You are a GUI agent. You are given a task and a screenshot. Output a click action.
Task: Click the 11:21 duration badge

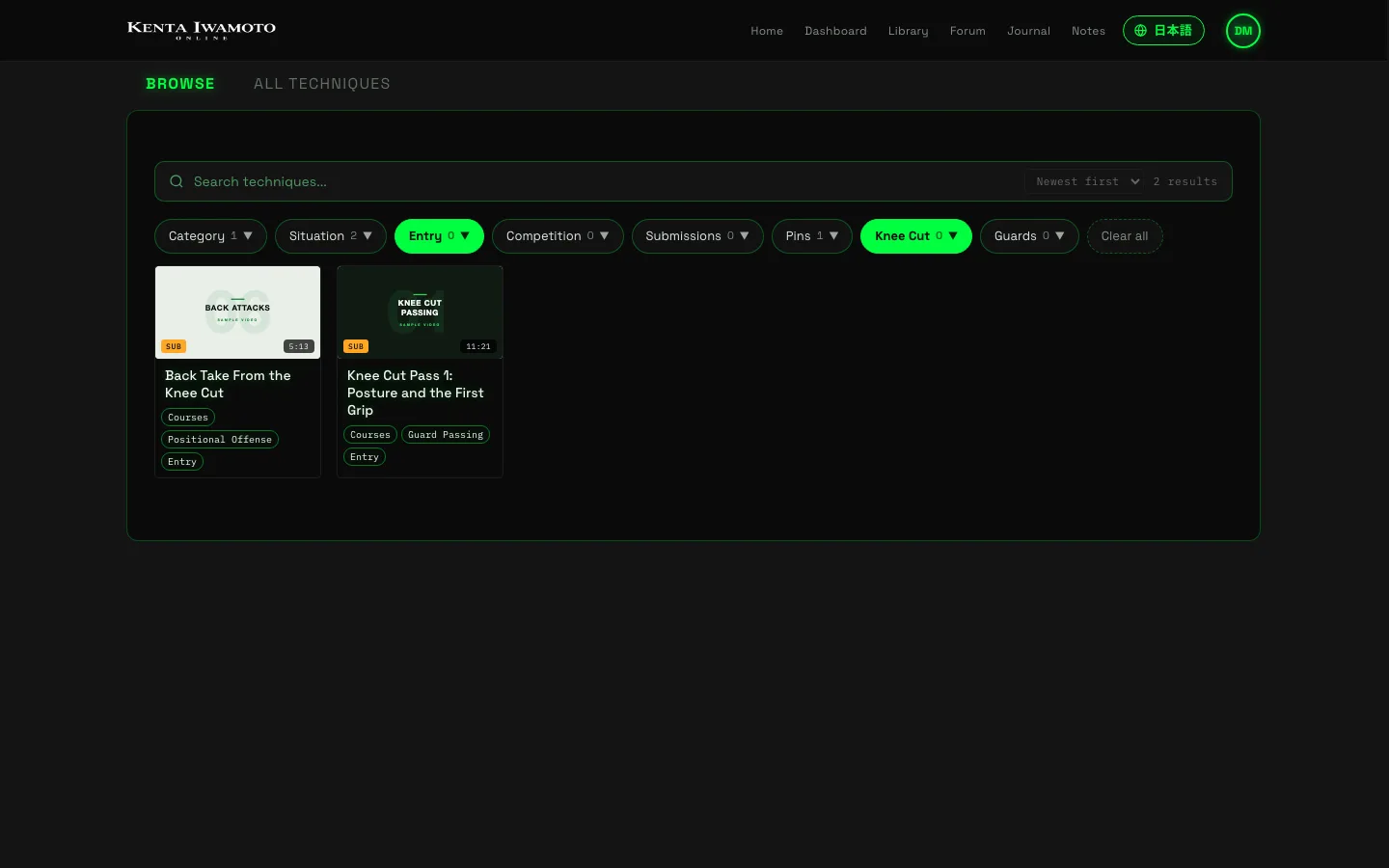[x=478, y=346]
